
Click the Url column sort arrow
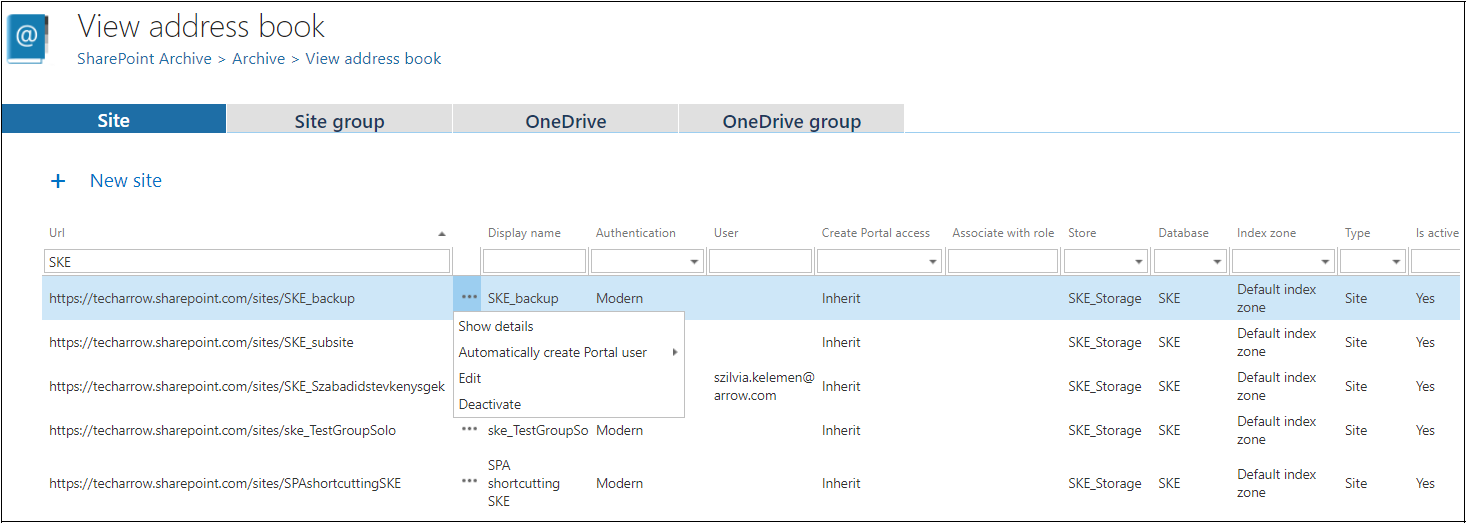(442, 234)
